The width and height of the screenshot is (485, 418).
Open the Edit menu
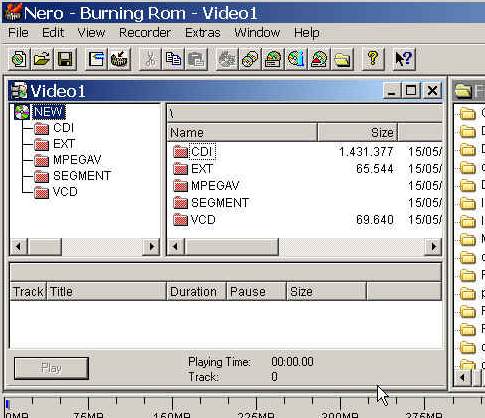pyautogui.click(x=53, y=33)
